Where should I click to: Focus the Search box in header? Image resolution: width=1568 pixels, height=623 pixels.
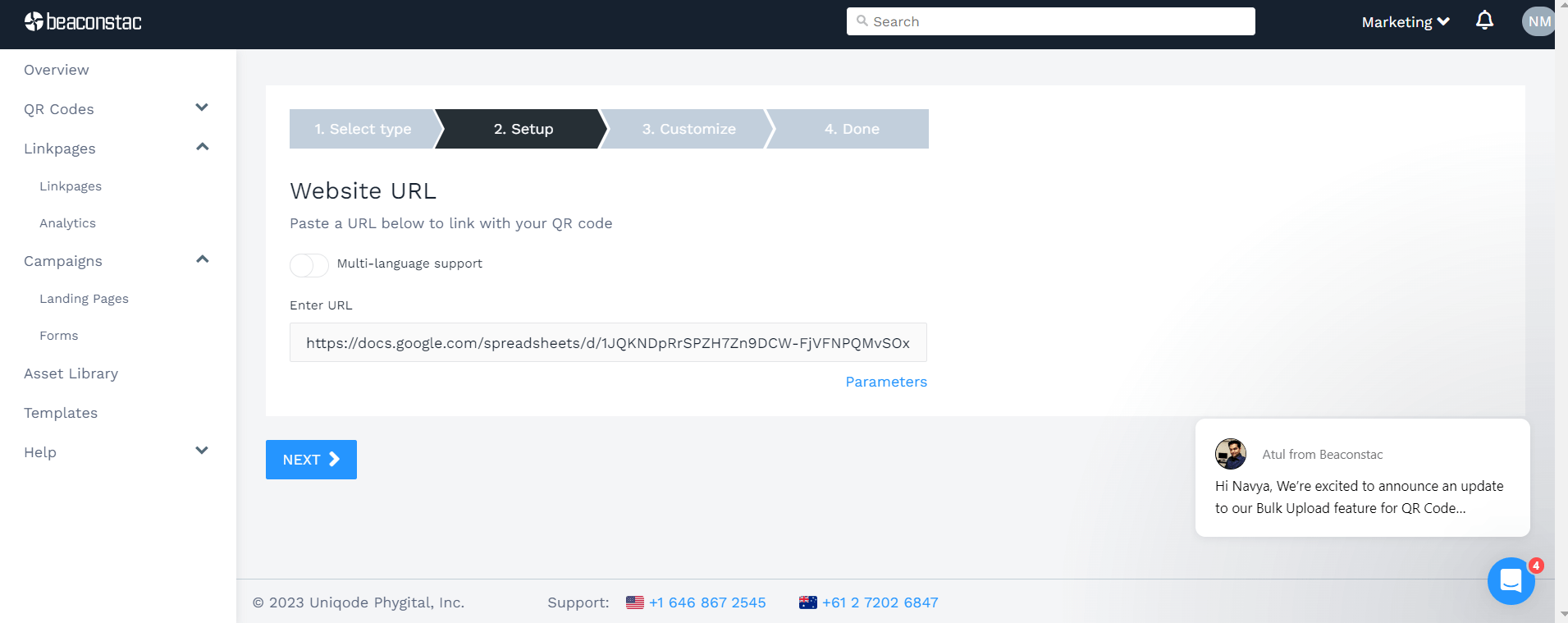pyautogui.click(x=1050, y=21)
